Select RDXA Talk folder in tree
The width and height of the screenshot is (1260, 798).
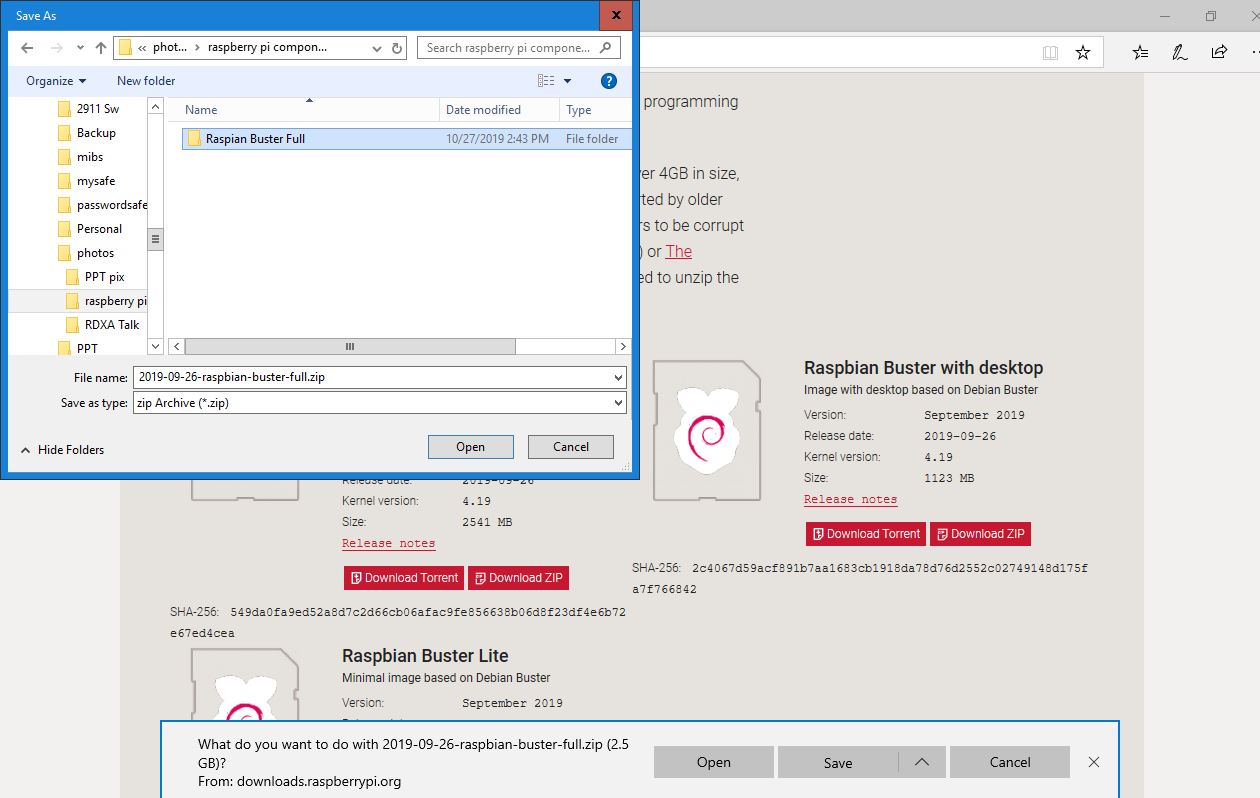click(112, 325)
